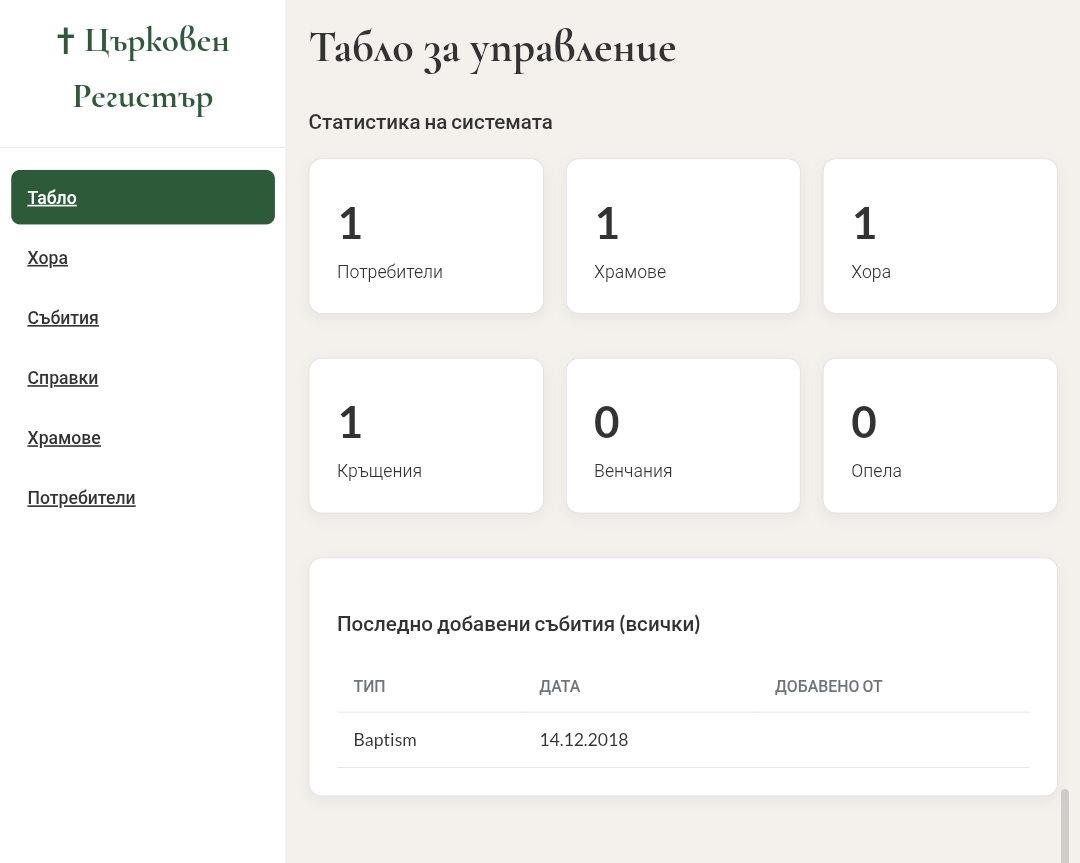Screen dimensions: 1080x863
Task: Click the Кръщения statistics card
Action: (x=426, y=435)
